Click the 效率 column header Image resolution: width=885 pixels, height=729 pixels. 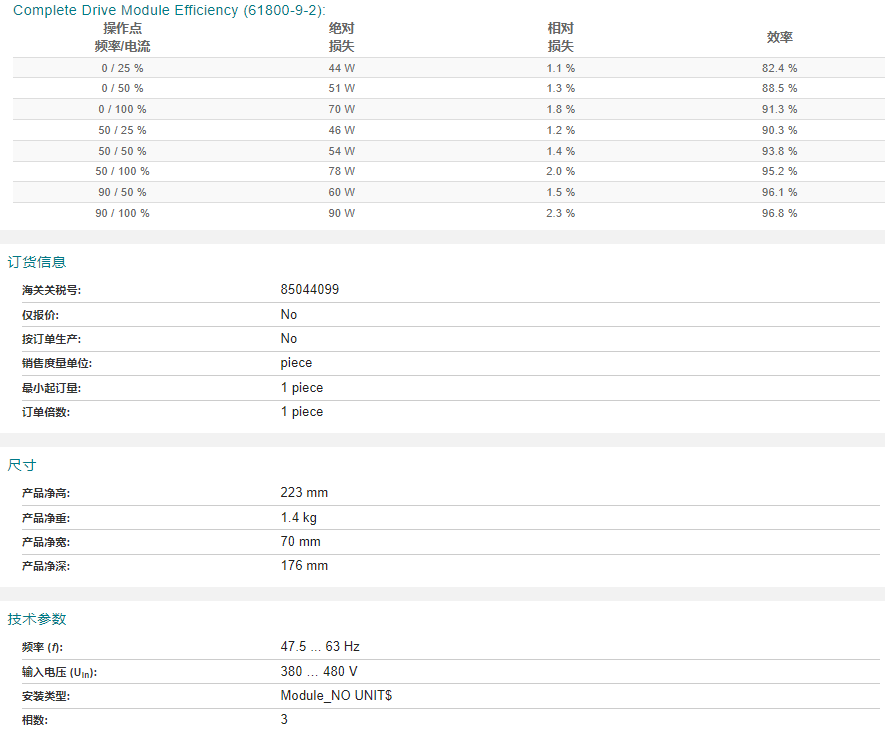779,37
